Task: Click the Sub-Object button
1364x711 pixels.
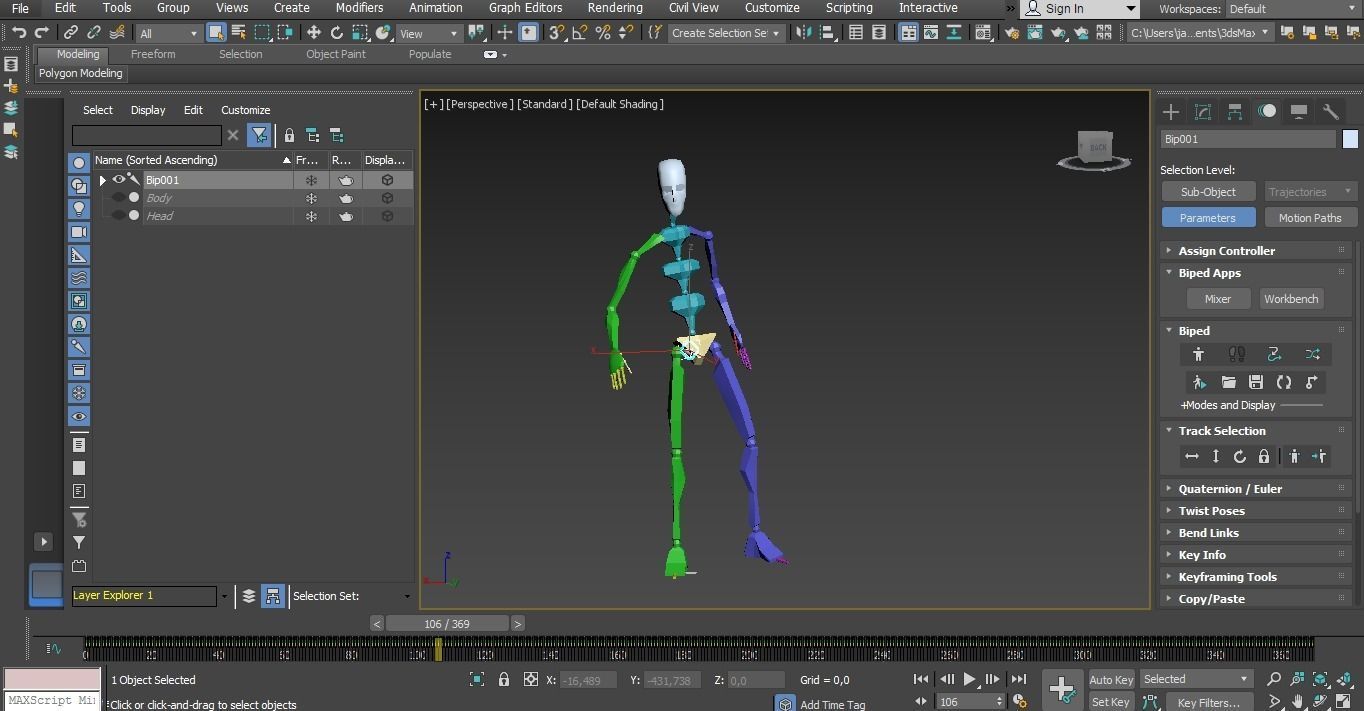Action: pyautogui.click(x=1208, y=192)
